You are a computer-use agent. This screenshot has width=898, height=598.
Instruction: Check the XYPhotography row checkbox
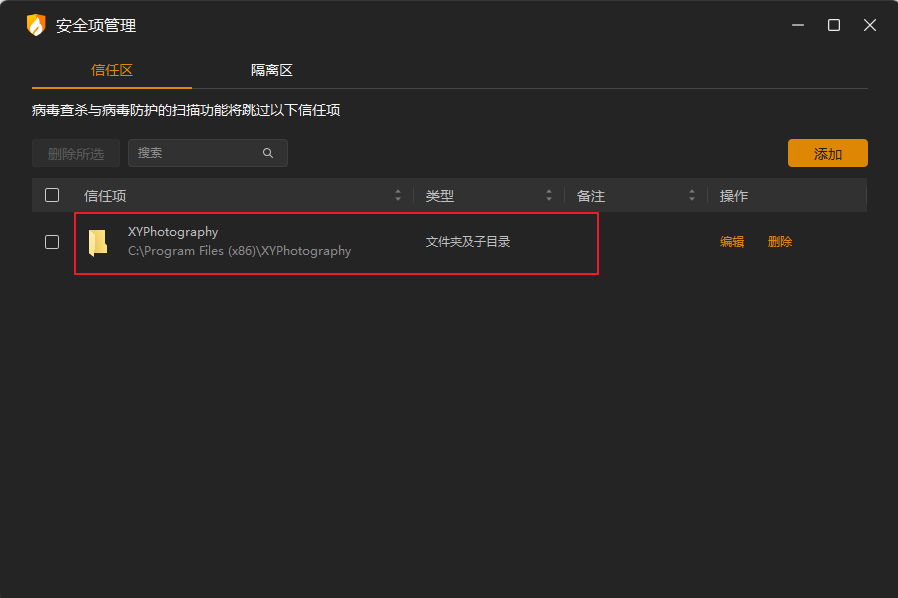52,242
